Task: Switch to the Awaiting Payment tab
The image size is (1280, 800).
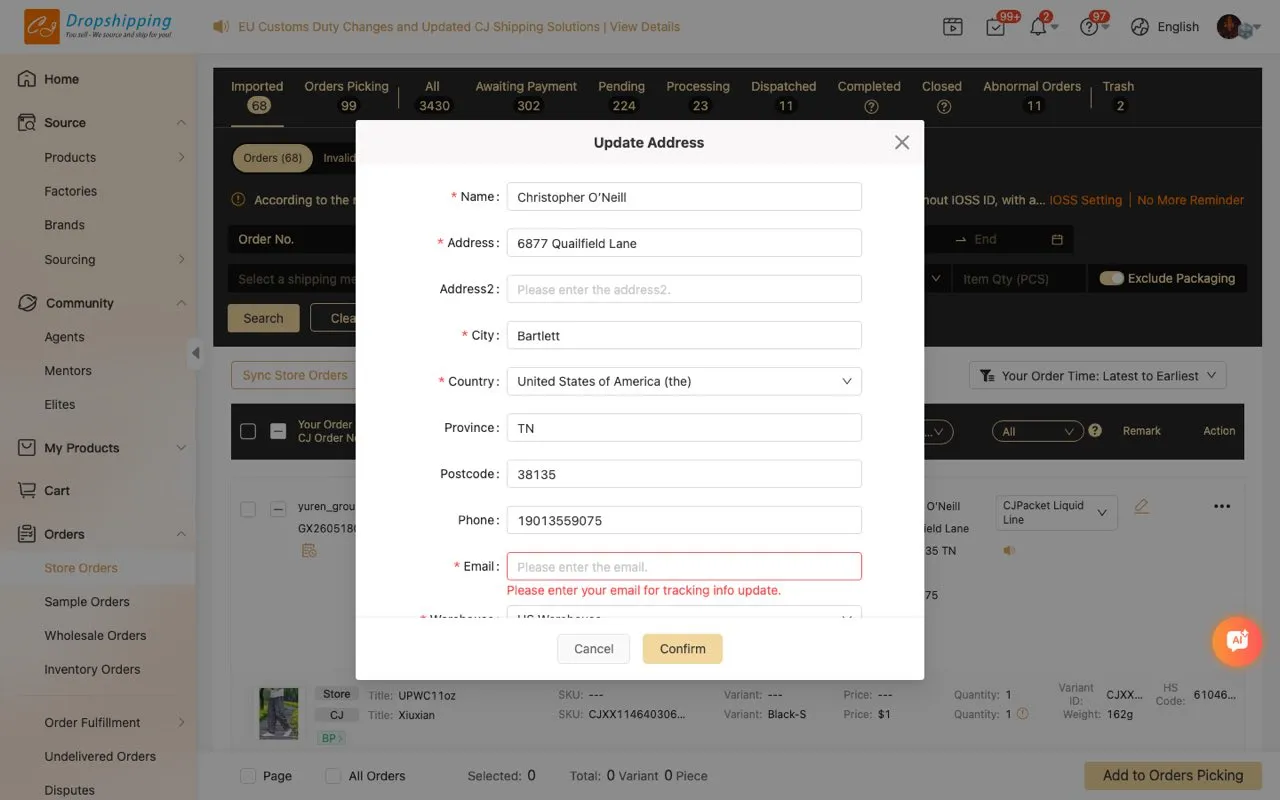Action: tap(526, 96)
